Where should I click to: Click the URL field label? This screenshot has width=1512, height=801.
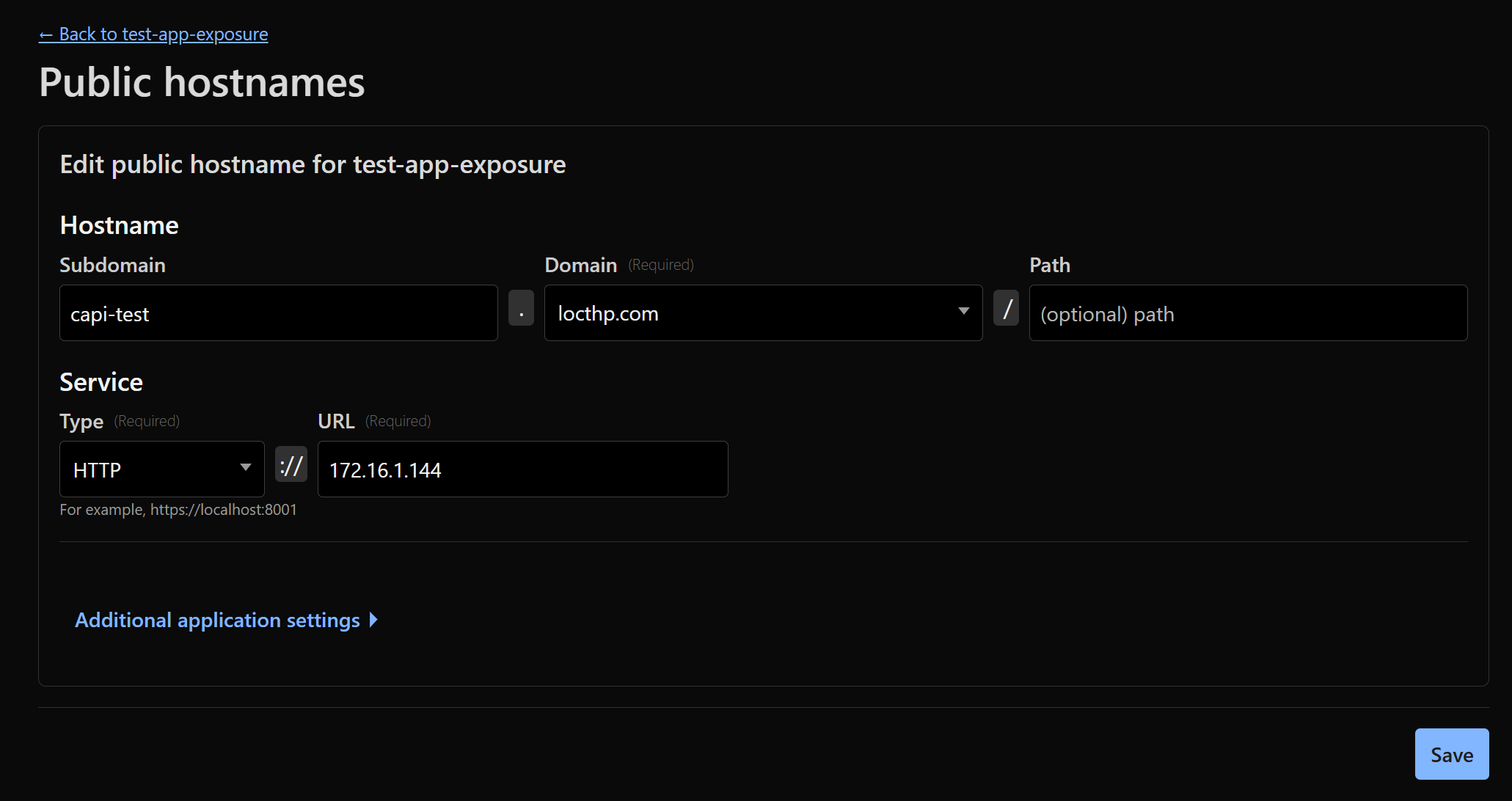(336, 421)
